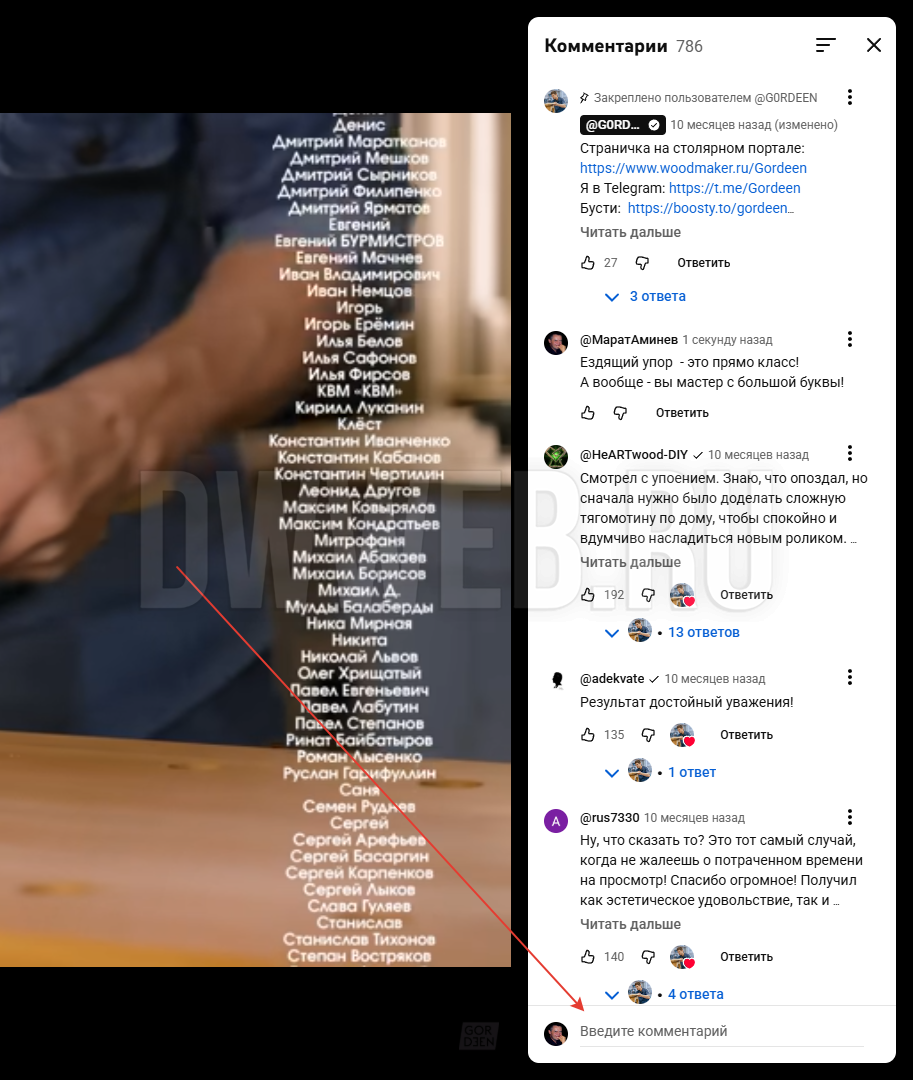913x1080 pixels.
Task: Expand the 3 ответа replies
Action: [x=645, y=296]
